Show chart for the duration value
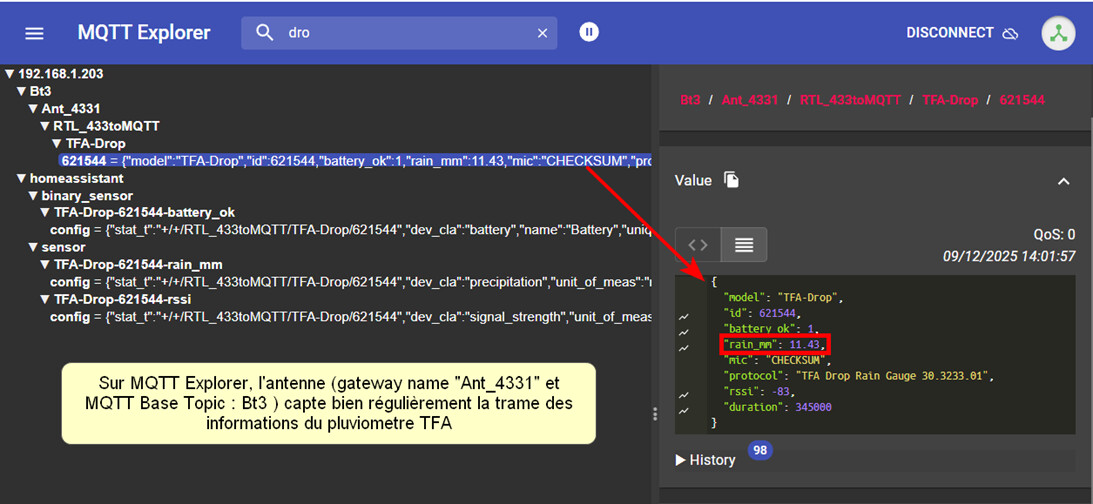This screenshot has height=504, width=1093. click(684, 409)
